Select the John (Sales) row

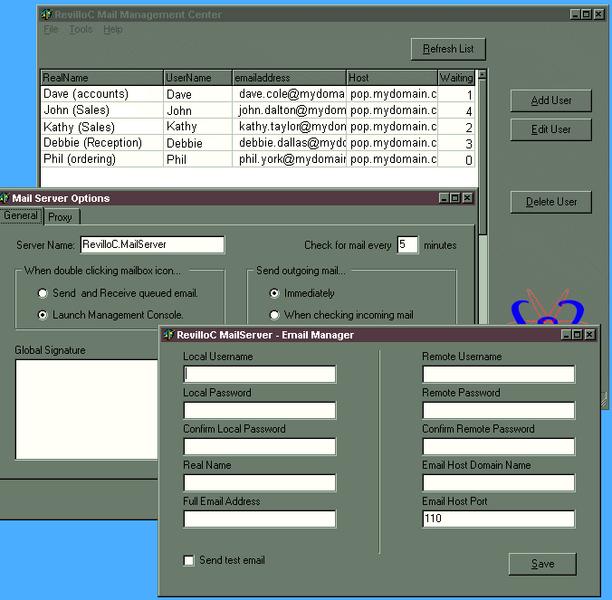258,110
